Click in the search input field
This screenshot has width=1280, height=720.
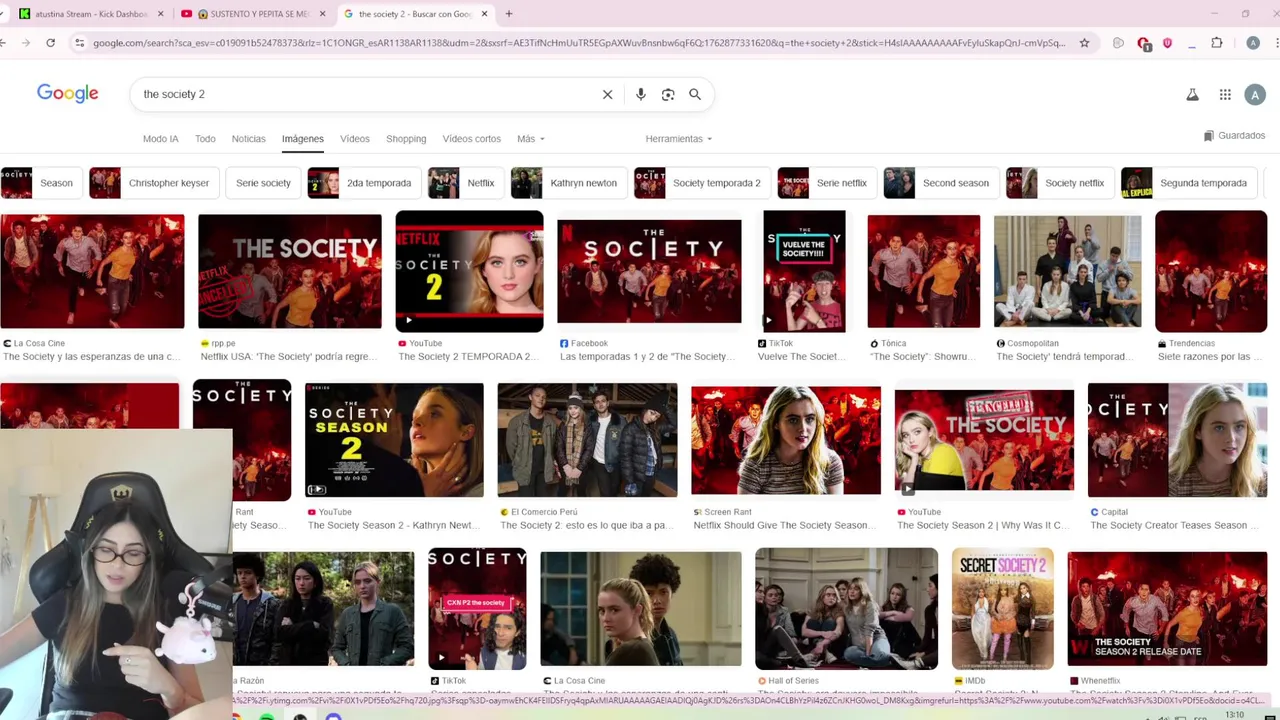point(365,94)
